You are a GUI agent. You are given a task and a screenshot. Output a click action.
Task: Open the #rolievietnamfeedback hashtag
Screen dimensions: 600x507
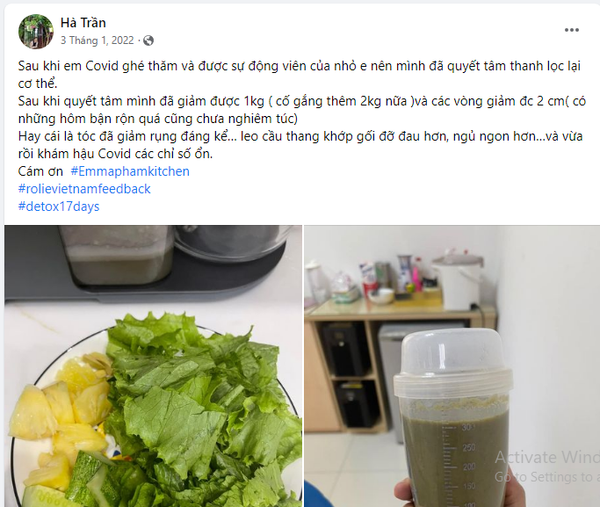coord(85,189)
